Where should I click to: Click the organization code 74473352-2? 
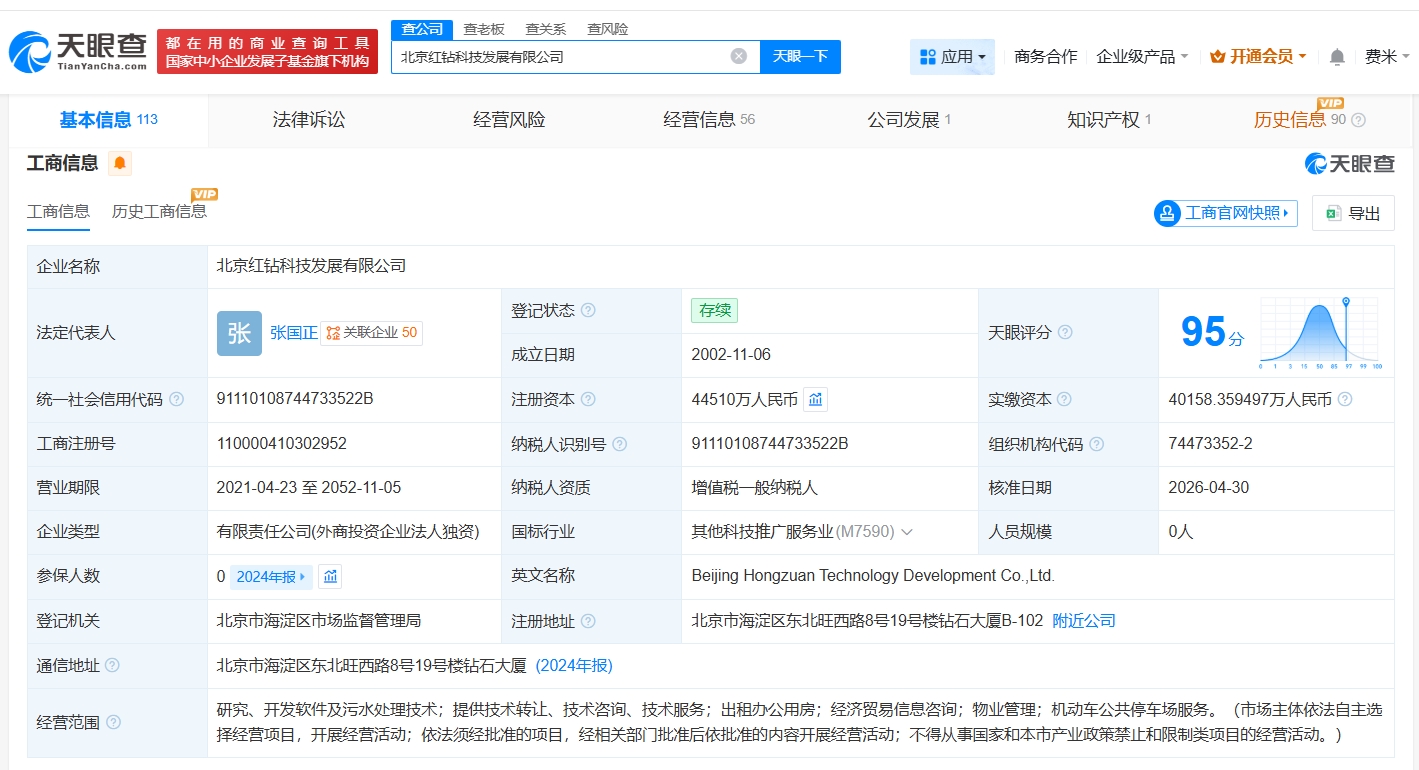[1211, 443]
